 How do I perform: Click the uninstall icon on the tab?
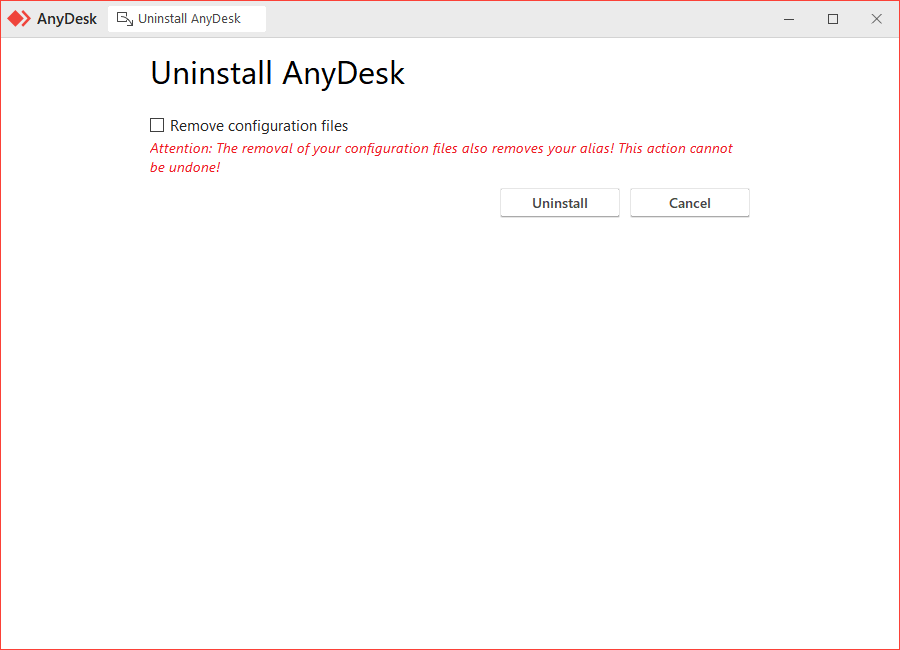click(125, 19)
